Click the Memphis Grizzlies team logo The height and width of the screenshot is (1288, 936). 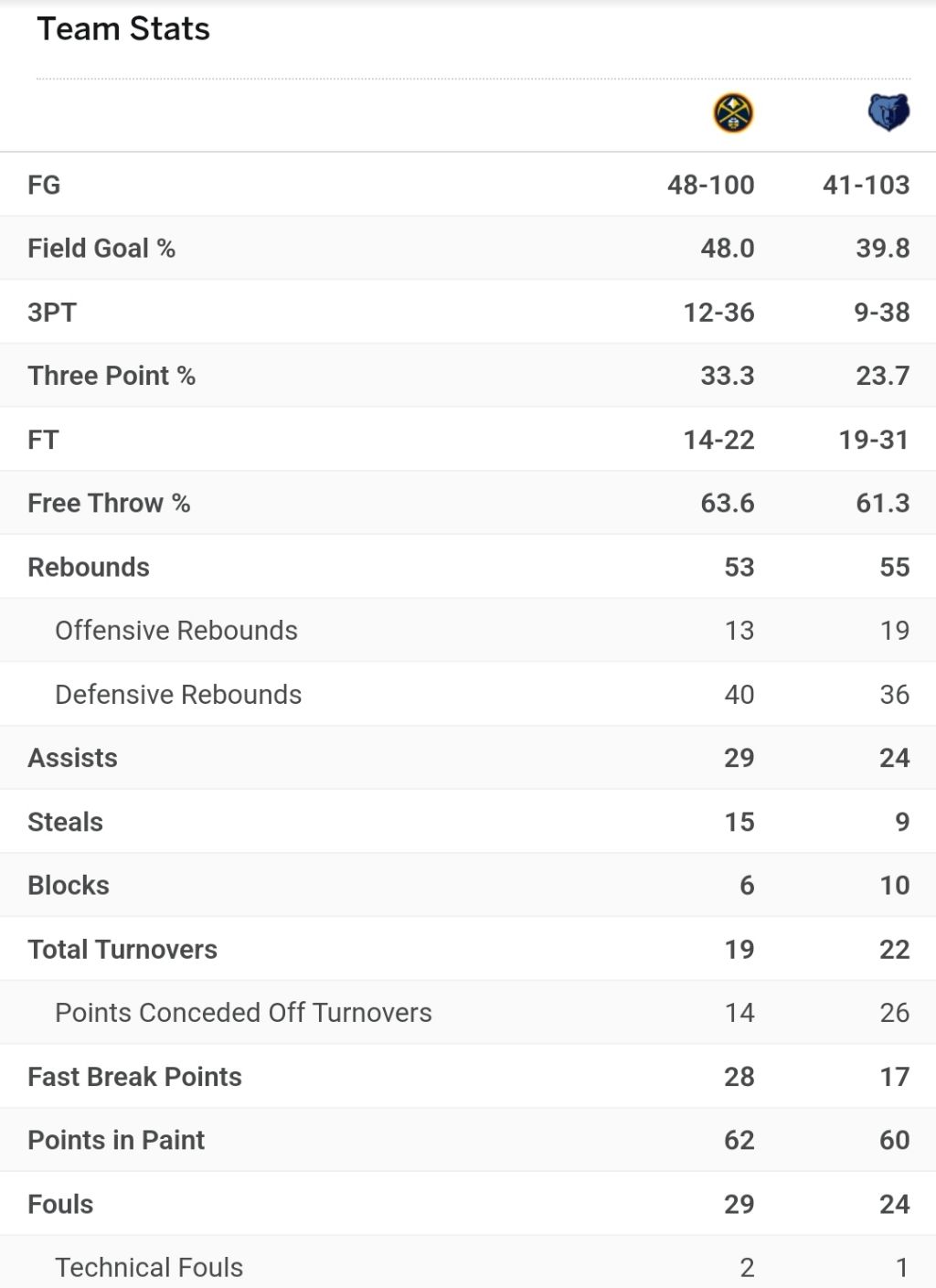tap(888, 113)
